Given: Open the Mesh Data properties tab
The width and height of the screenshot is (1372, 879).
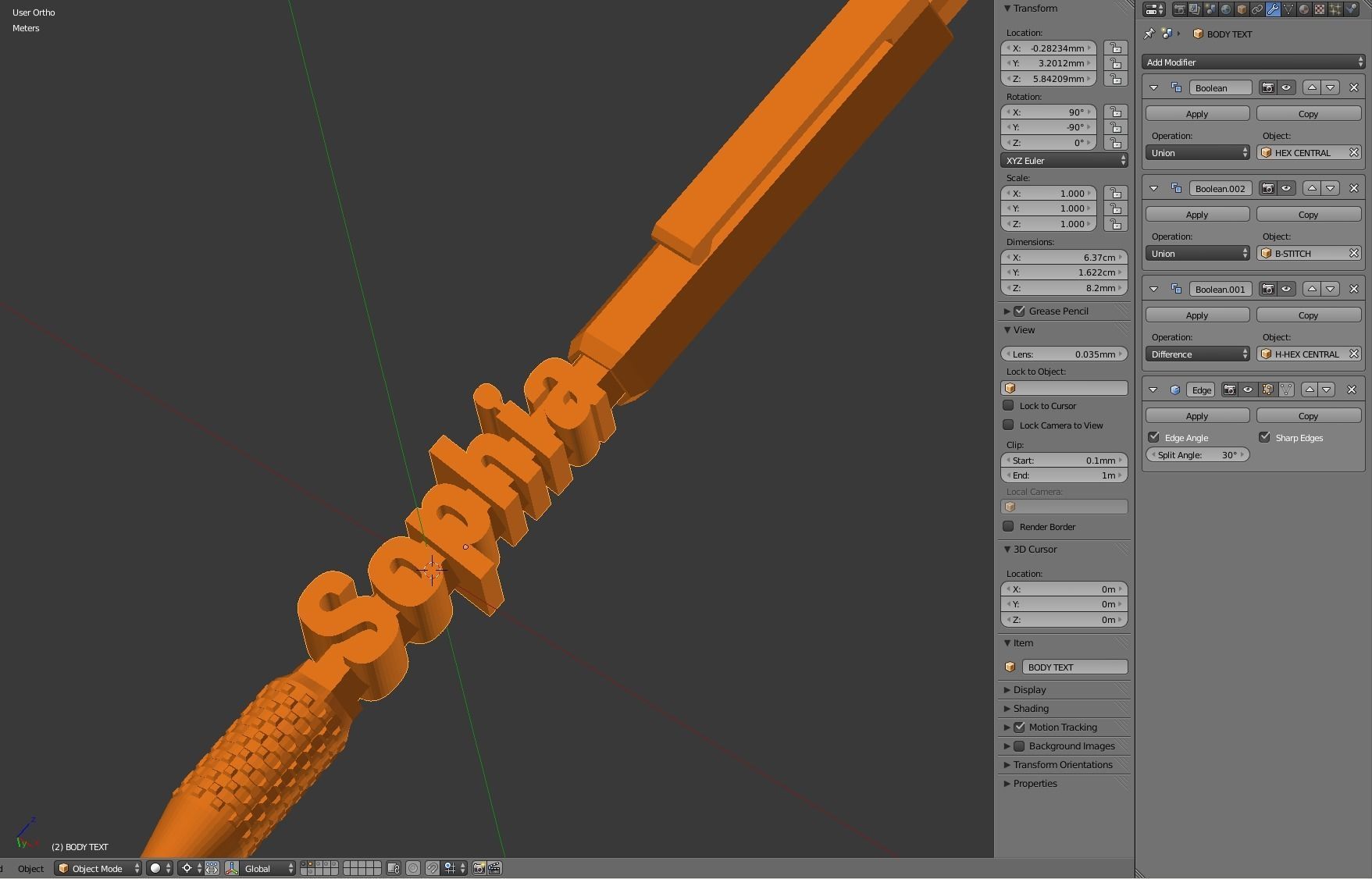Looking at the screenshot, I should tap(1288, 9).
